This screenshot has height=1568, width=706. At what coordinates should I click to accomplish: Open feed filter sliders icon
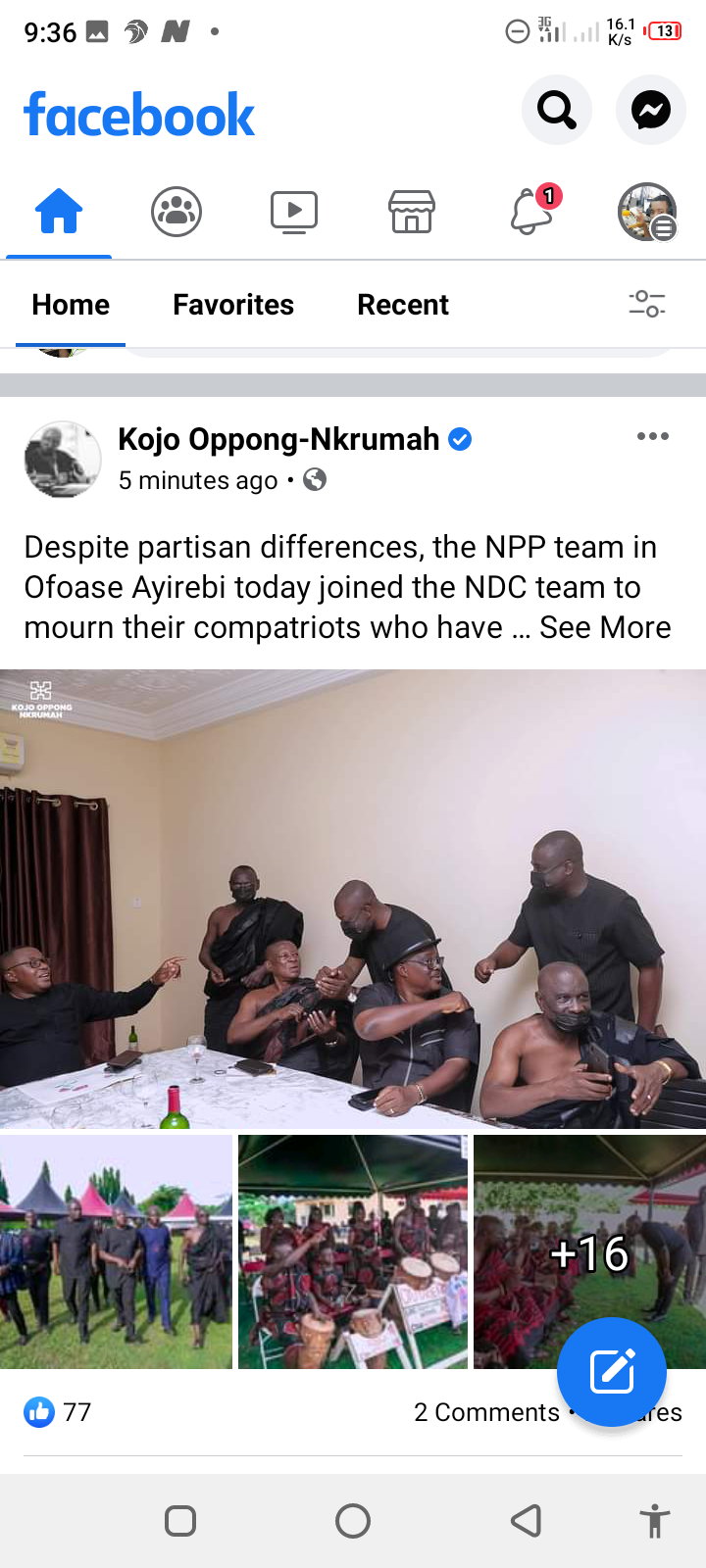coord(647,304)
